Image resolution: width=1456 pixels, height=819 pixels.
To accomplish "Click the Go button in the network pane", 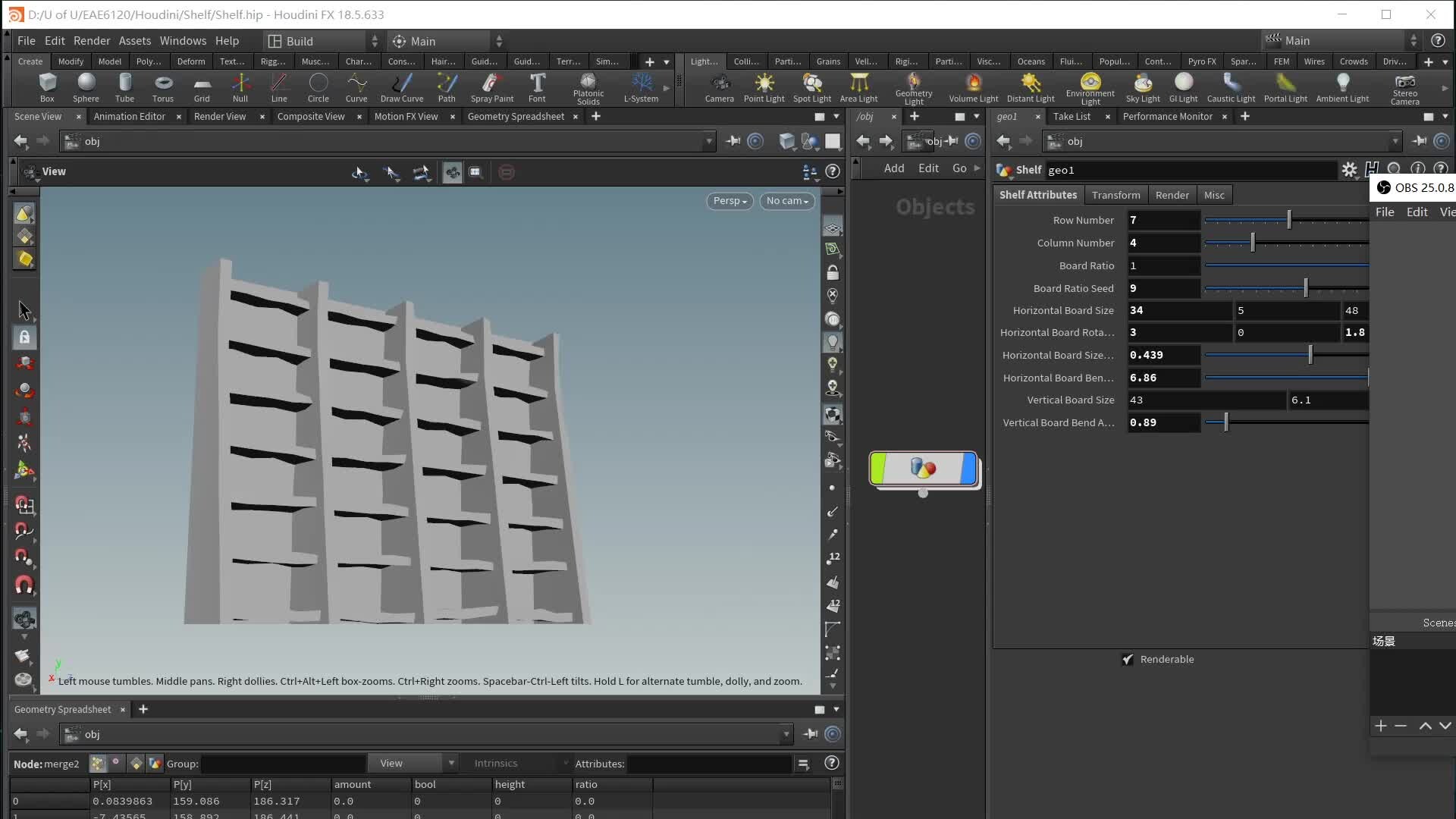I will coord(959,168).
